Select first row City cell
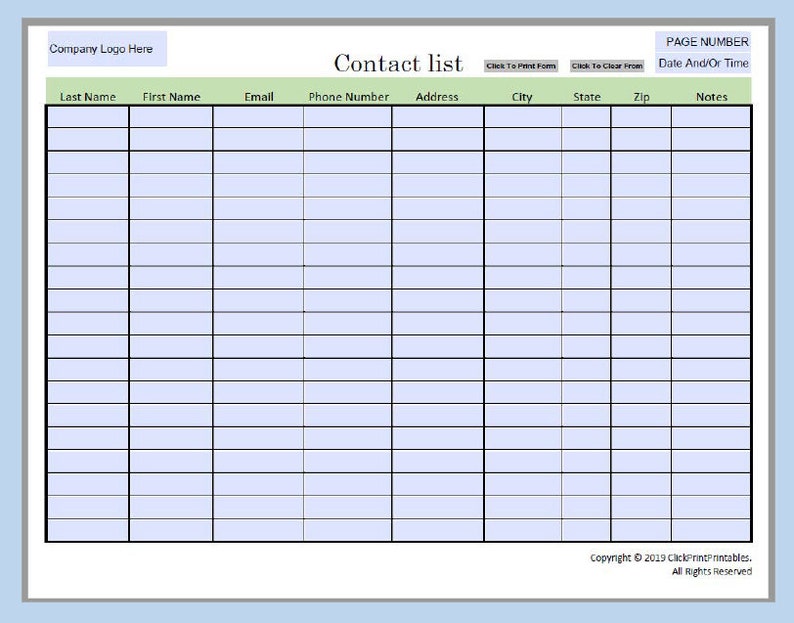 tap(523, 117)
